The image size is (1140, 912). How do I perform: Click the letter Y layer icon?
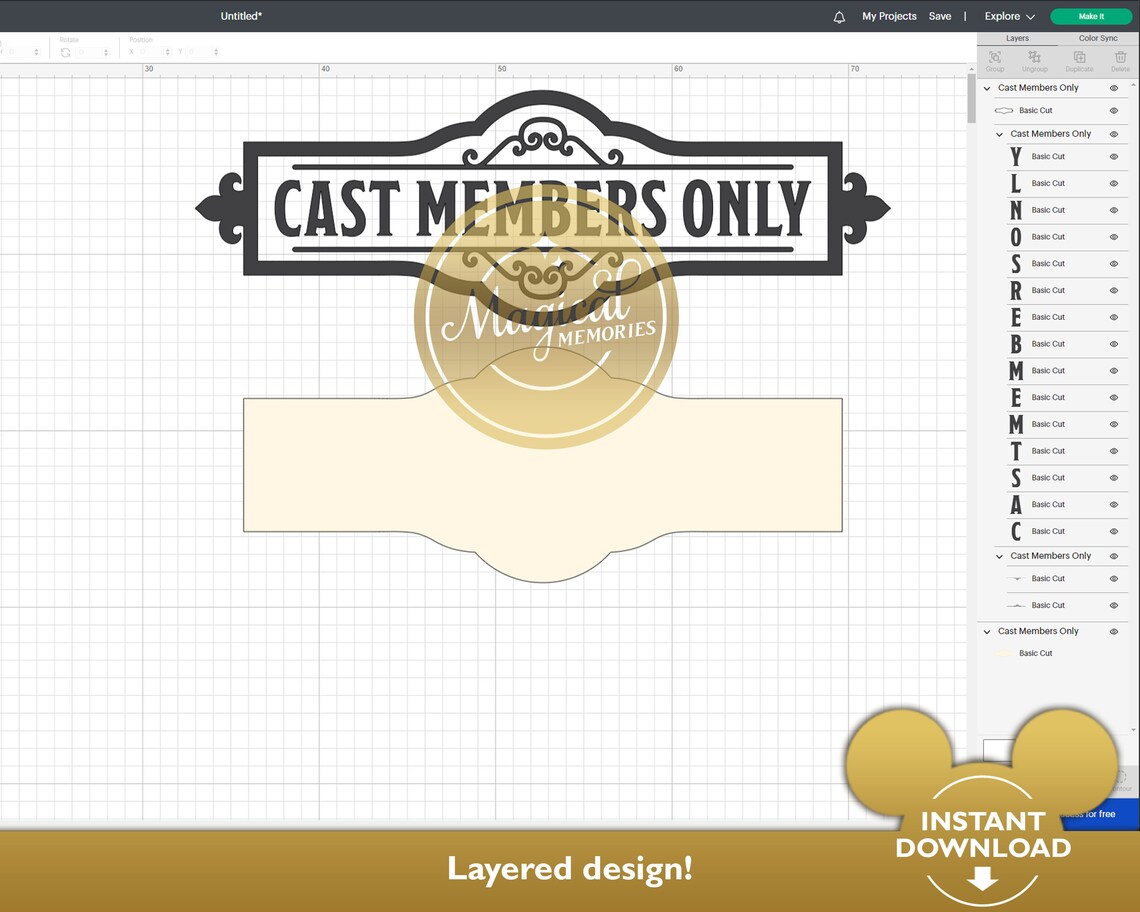pos(1014,156)
